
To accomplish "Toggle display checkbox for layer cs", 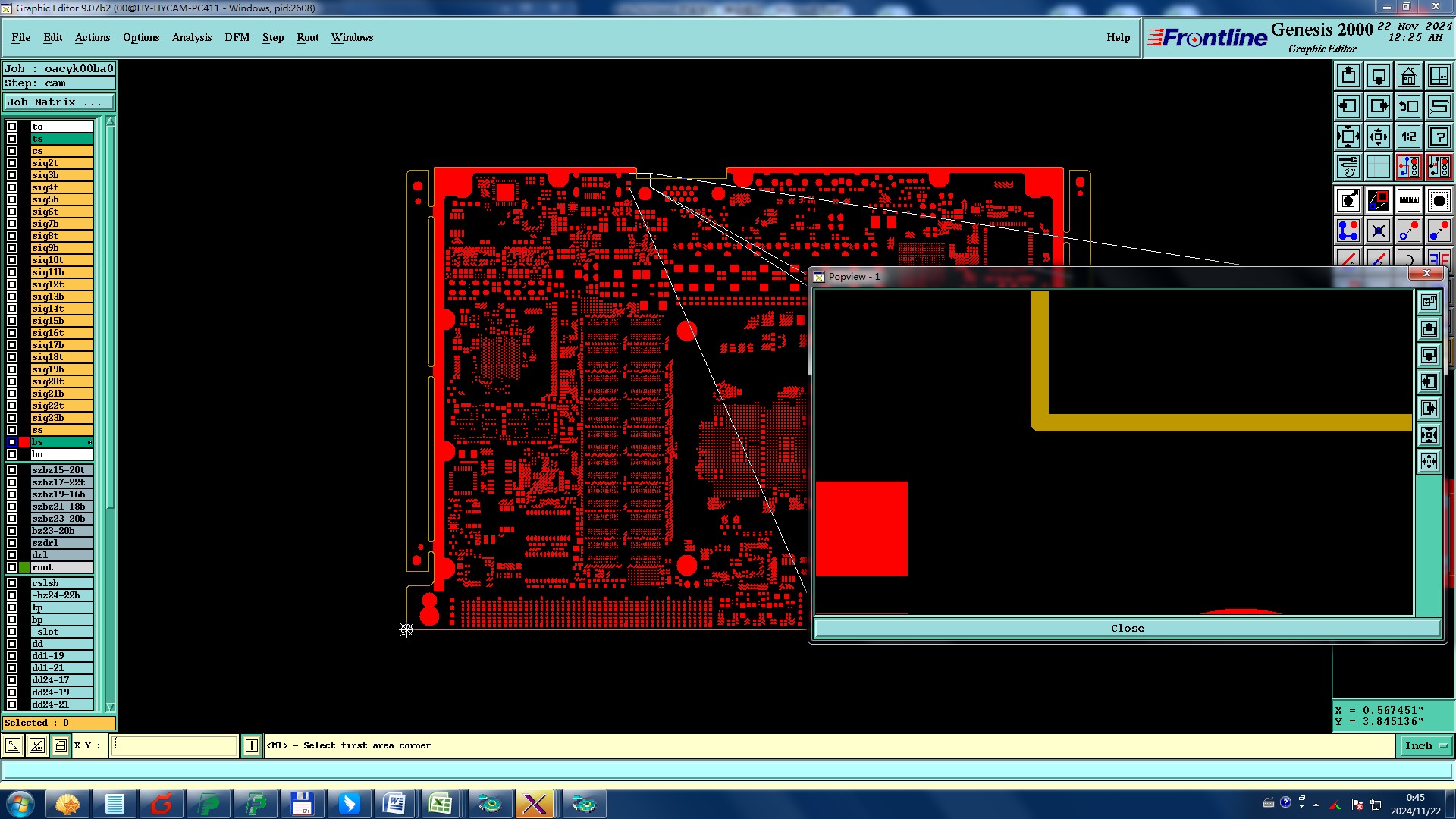I will tap(12, 151).
